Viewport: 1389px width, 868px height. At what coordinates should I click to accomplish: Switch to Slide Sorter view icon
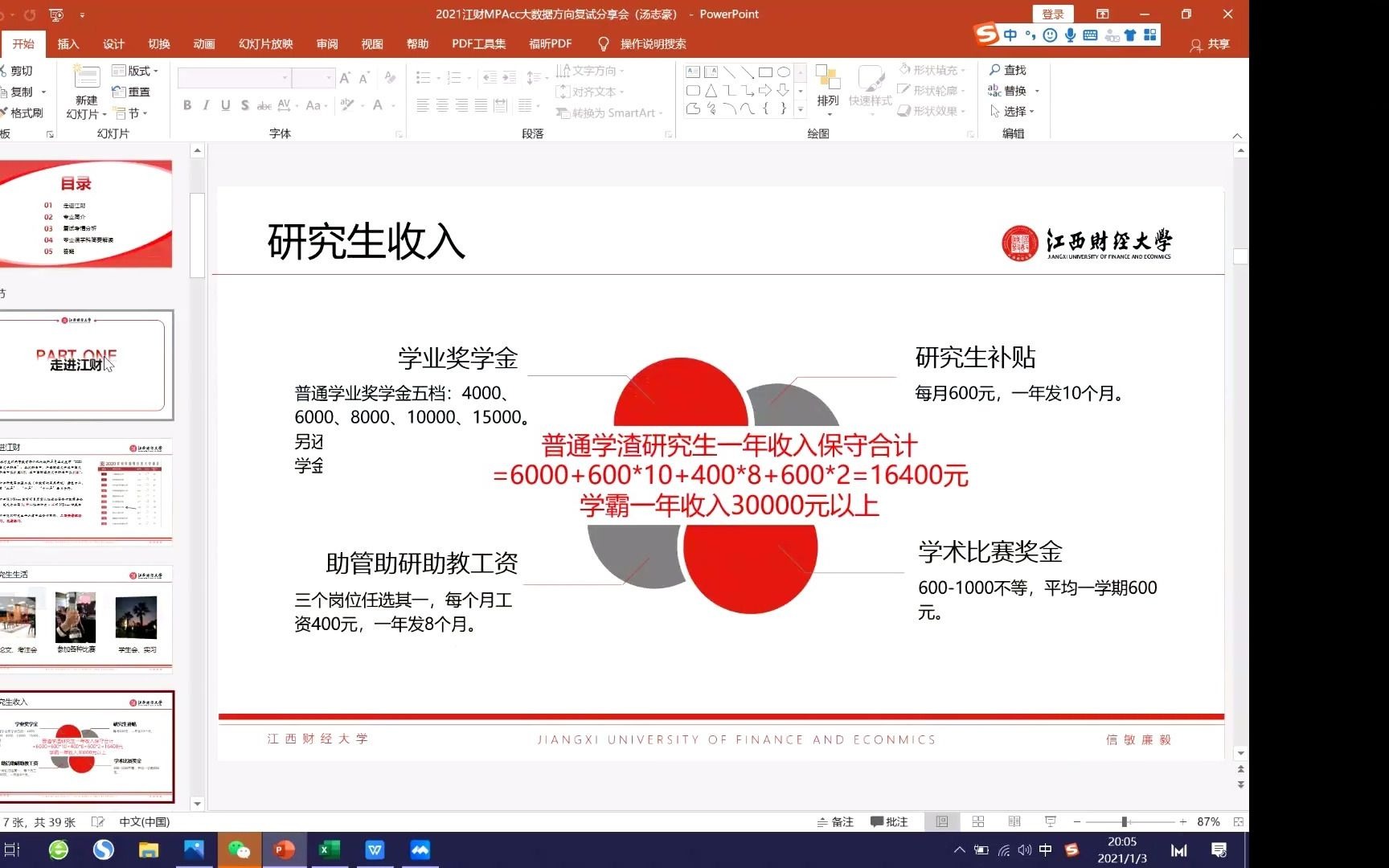(978, 821)
